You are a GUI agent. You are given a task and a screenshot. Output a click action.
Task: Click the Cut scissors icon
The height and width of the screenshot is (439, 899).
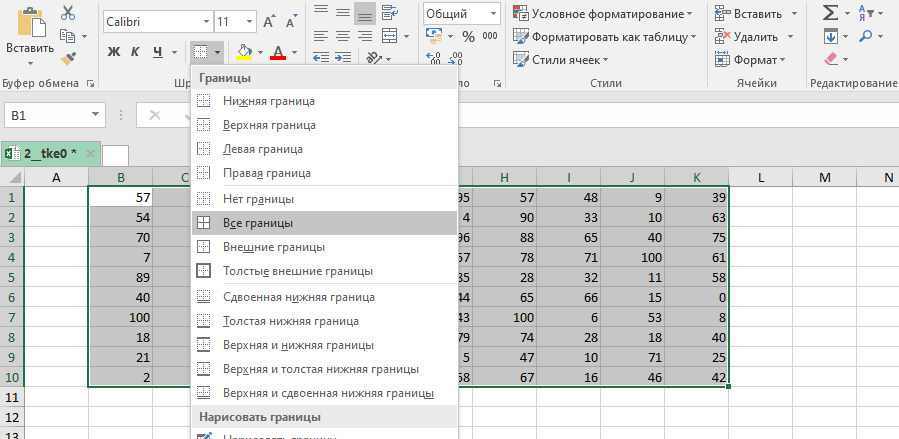pos(68,13)
